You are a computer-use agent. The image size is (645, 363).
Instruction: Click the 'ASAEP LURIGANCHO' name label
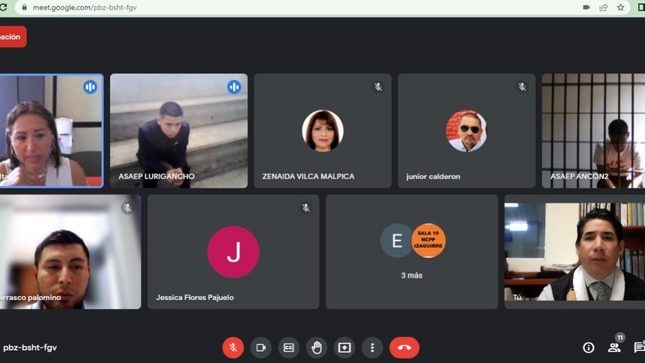156,176
